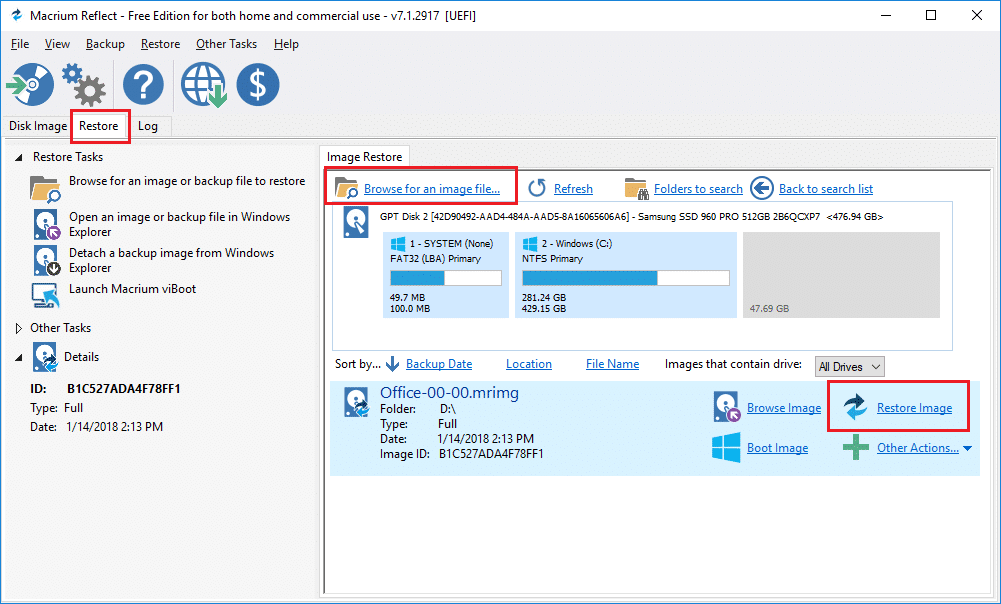Click Browse for an image file link

pos(431,189)
